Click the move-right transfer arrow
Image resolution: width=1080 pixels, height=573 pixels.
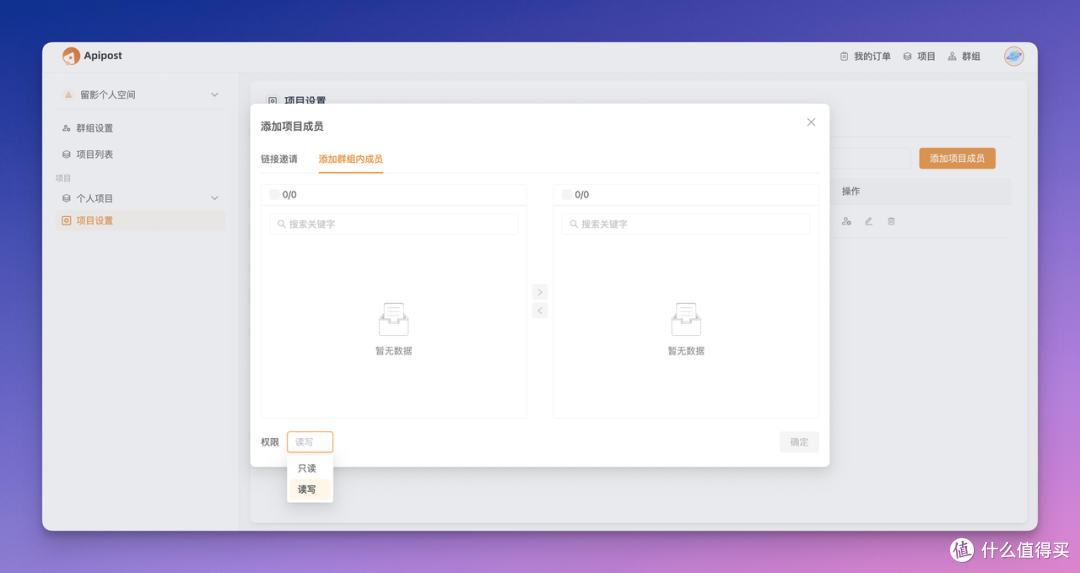point(540,292)
